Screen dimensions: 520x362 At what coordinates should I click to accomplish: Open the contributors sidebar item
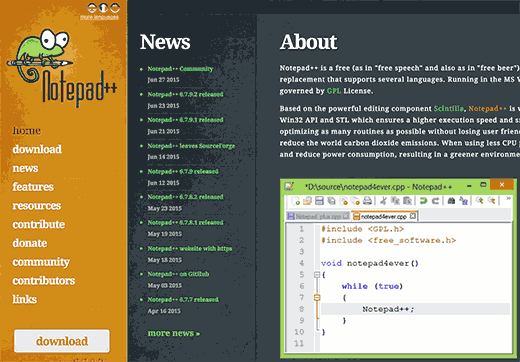(44, 281)
